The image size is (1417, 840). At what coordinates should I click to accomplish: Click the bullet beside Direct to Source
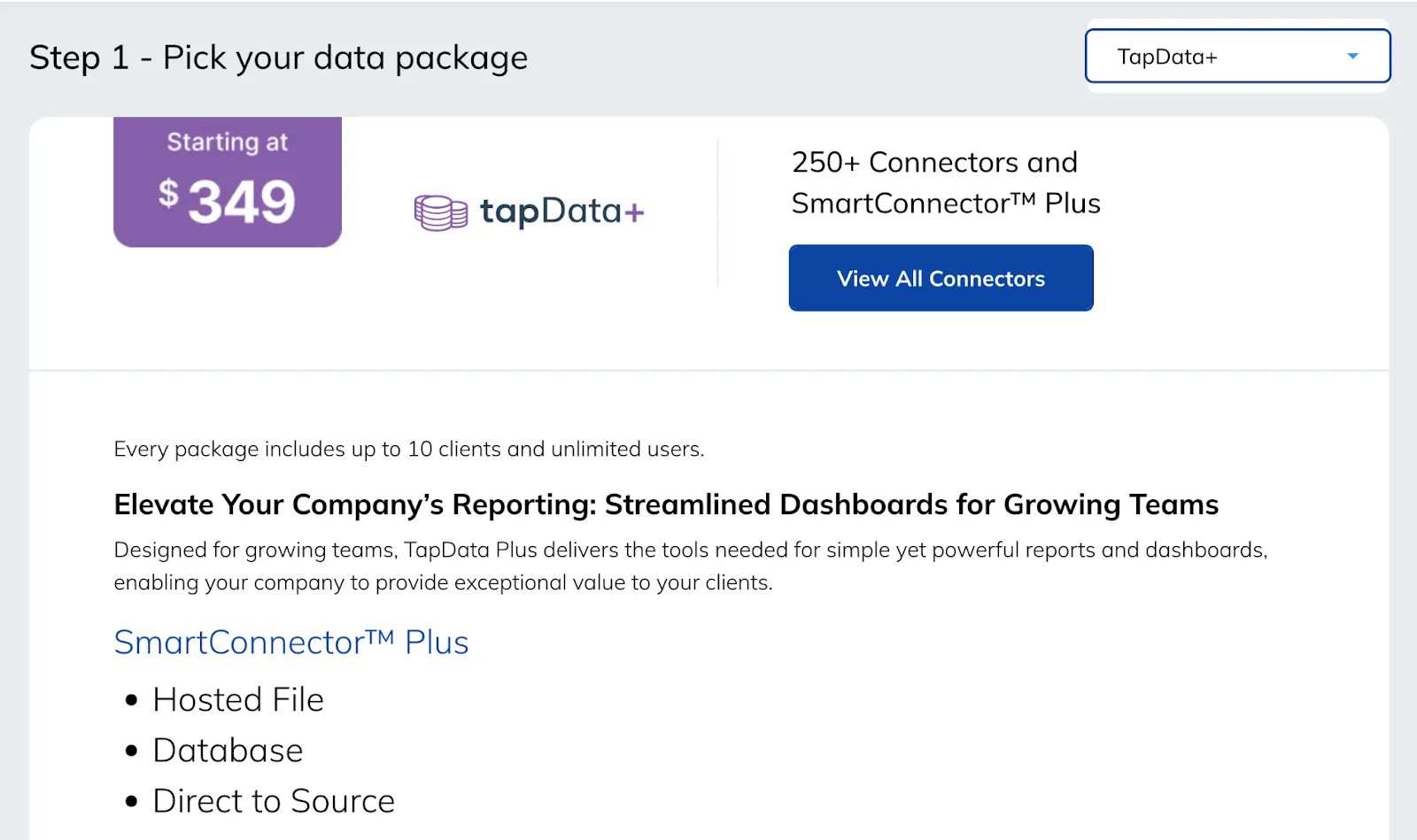click(x=132, y=802)
